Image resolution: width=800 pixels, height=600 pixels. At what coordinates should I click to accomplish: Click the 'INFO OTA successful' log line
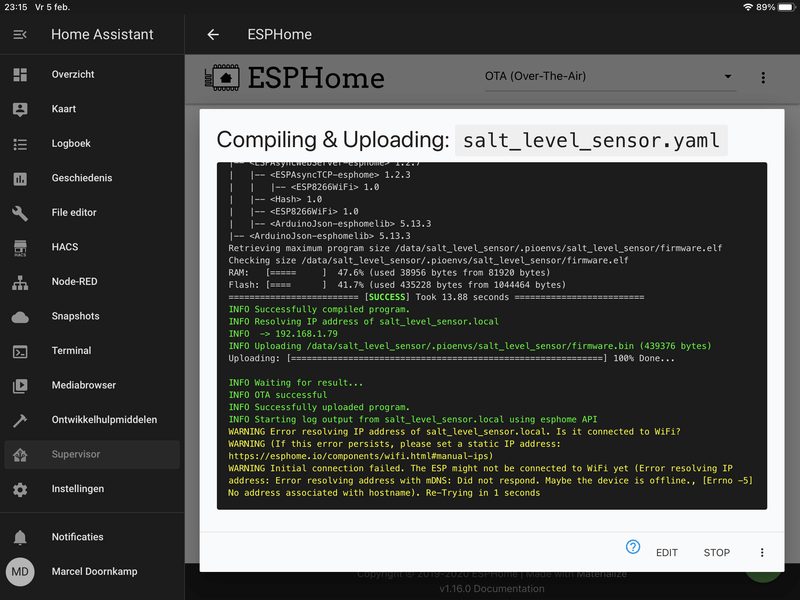(278, 395)
